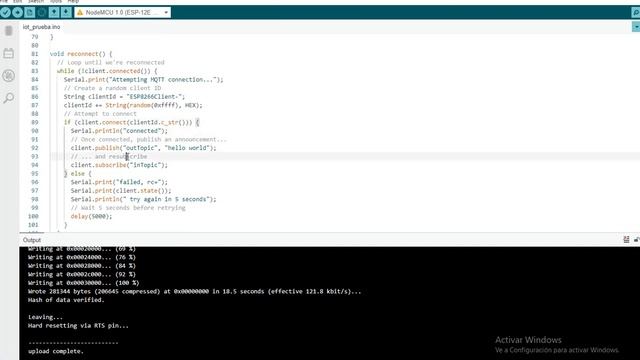
Task: Click line number 81 in the gutter
Action: pyautogui.click(x=35, y=54)
